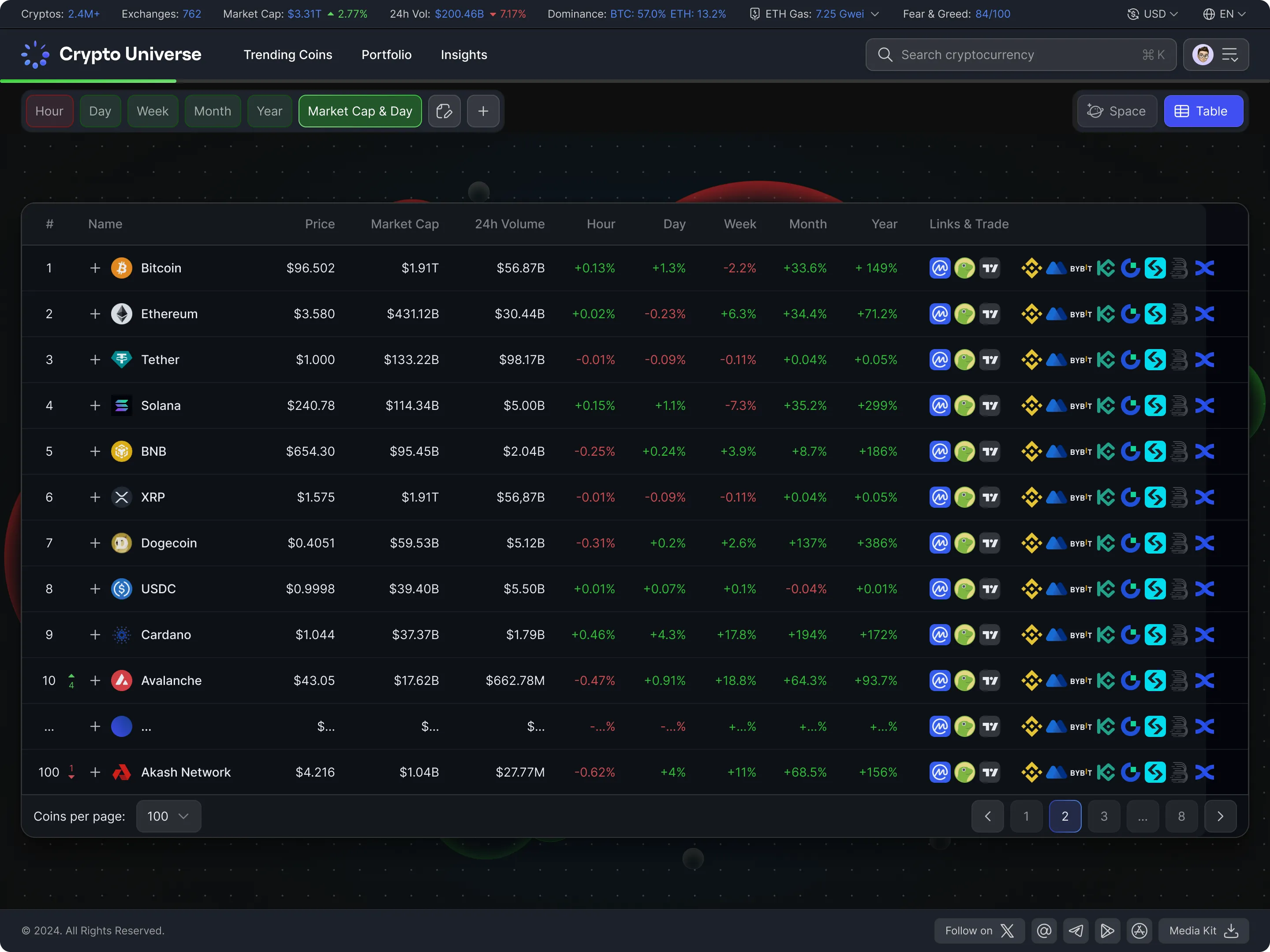This screenshot has width=1270, height=952.
Task: Open the edit filter icon button
Action: click(x=444, y=112)
